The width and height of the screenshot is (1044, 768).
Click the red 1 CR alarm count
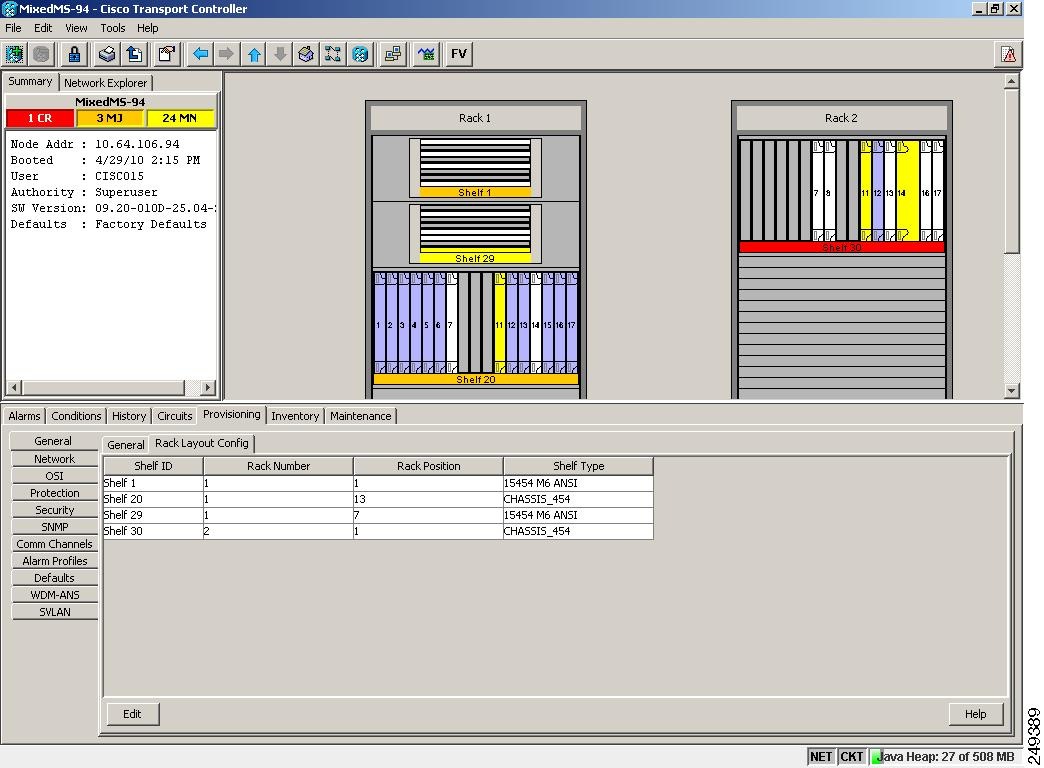coord(40,118)
